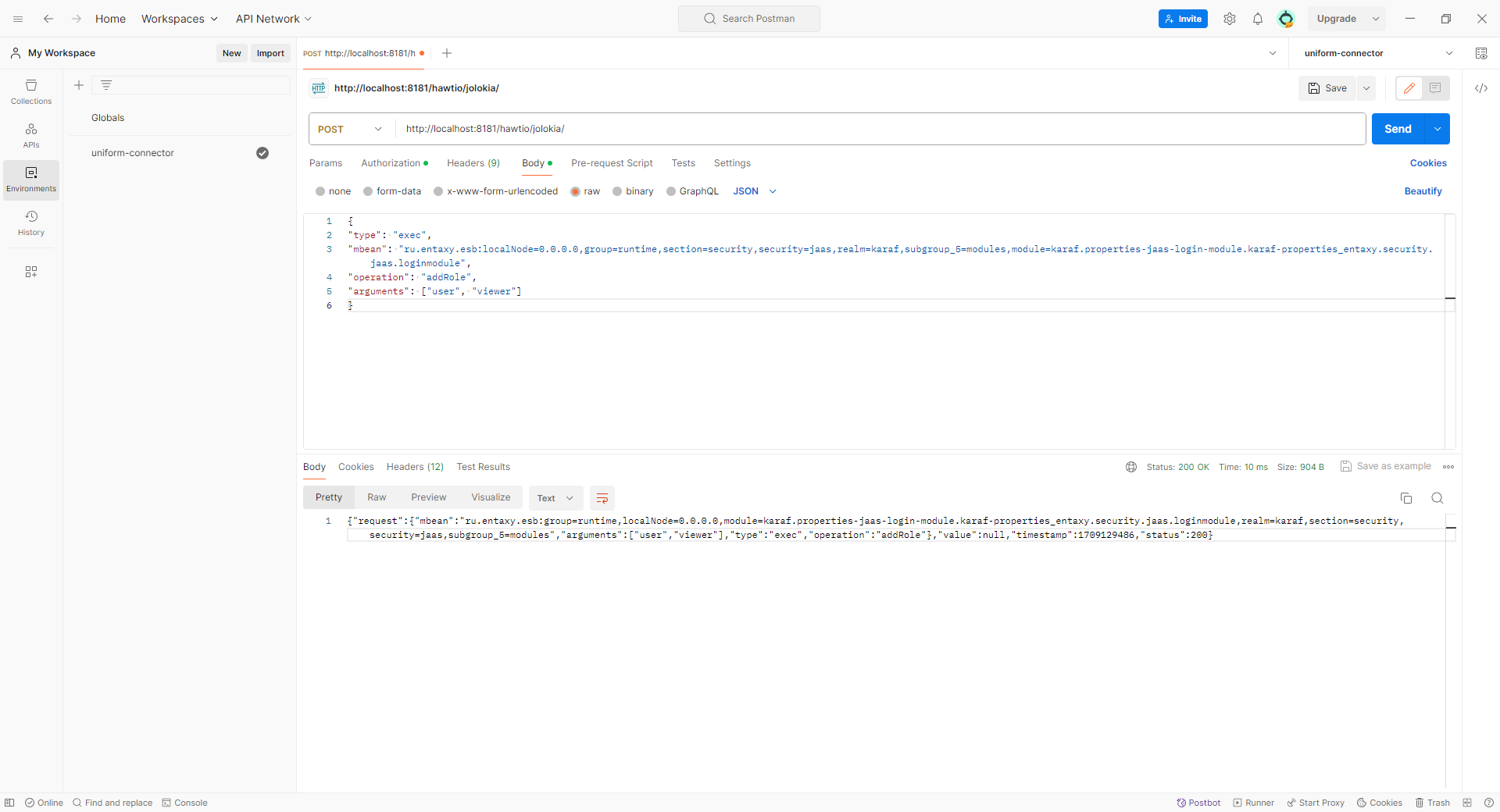
Task: Open the APIs sidebar panel
Action: coord(31,135)
